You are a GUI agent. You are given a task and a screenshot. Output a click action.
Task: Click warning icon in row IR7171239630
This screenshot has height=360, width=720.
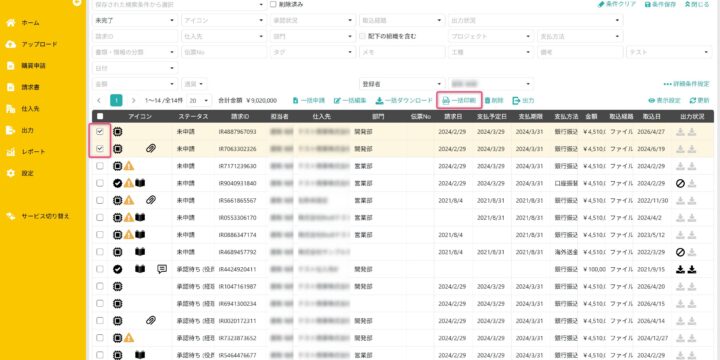tap(129, 166)
